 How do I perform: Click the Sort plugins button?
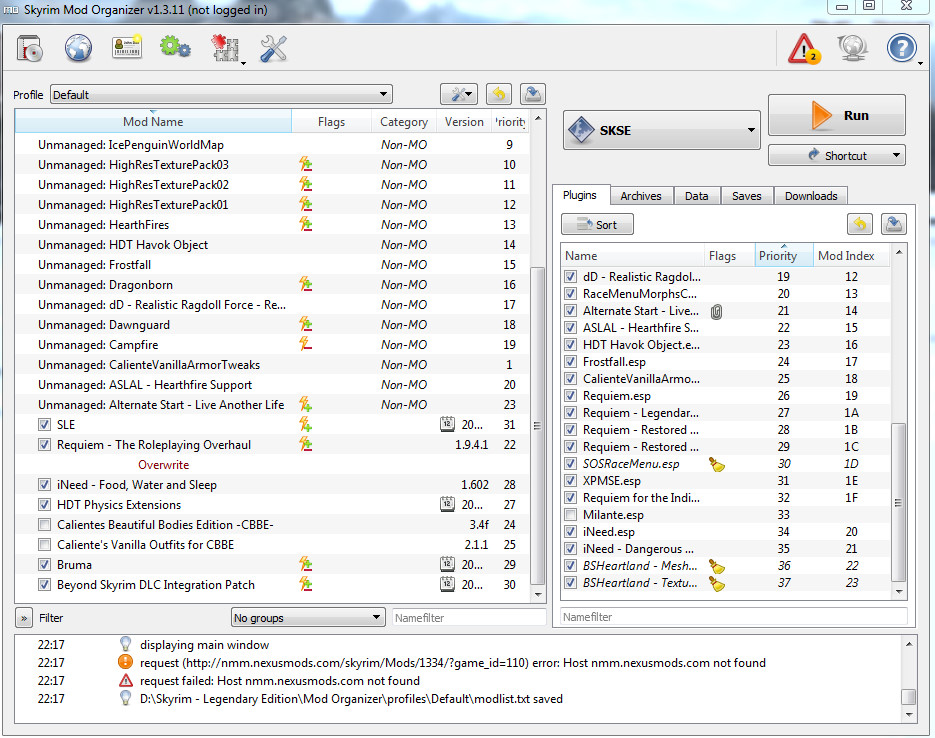click(x=597, y=225)
